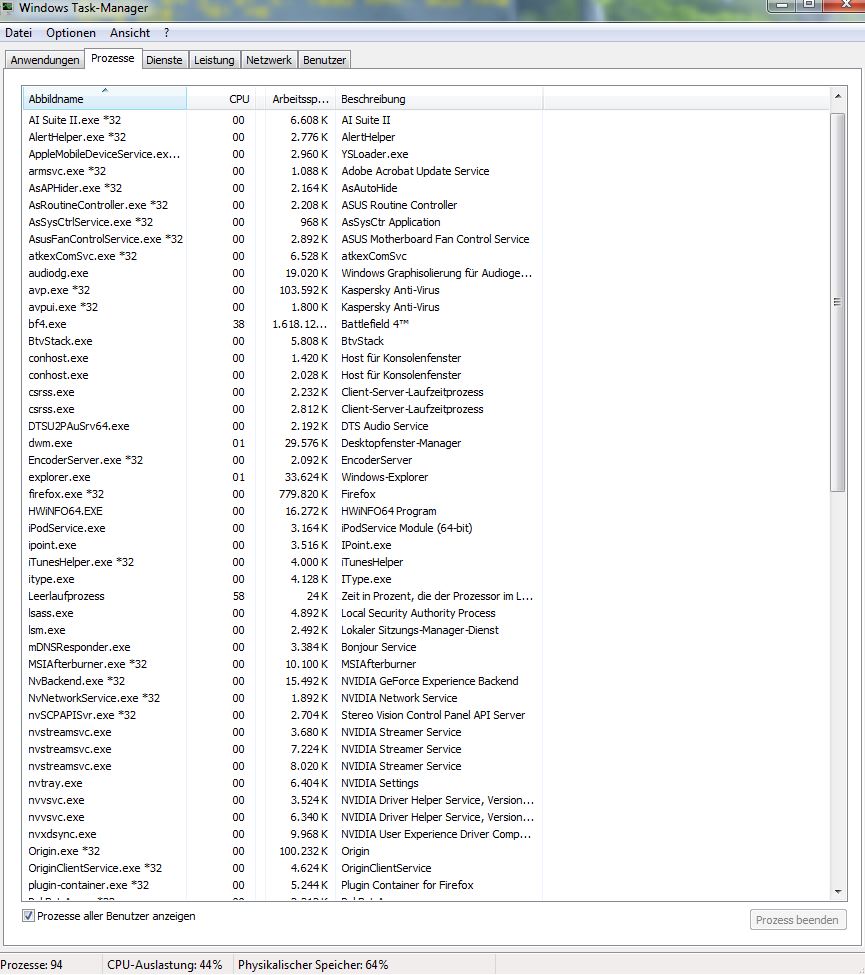Open the ? help menu
Image resolution: width=865 pixels, height=975 pixels.
click(167, 33)
